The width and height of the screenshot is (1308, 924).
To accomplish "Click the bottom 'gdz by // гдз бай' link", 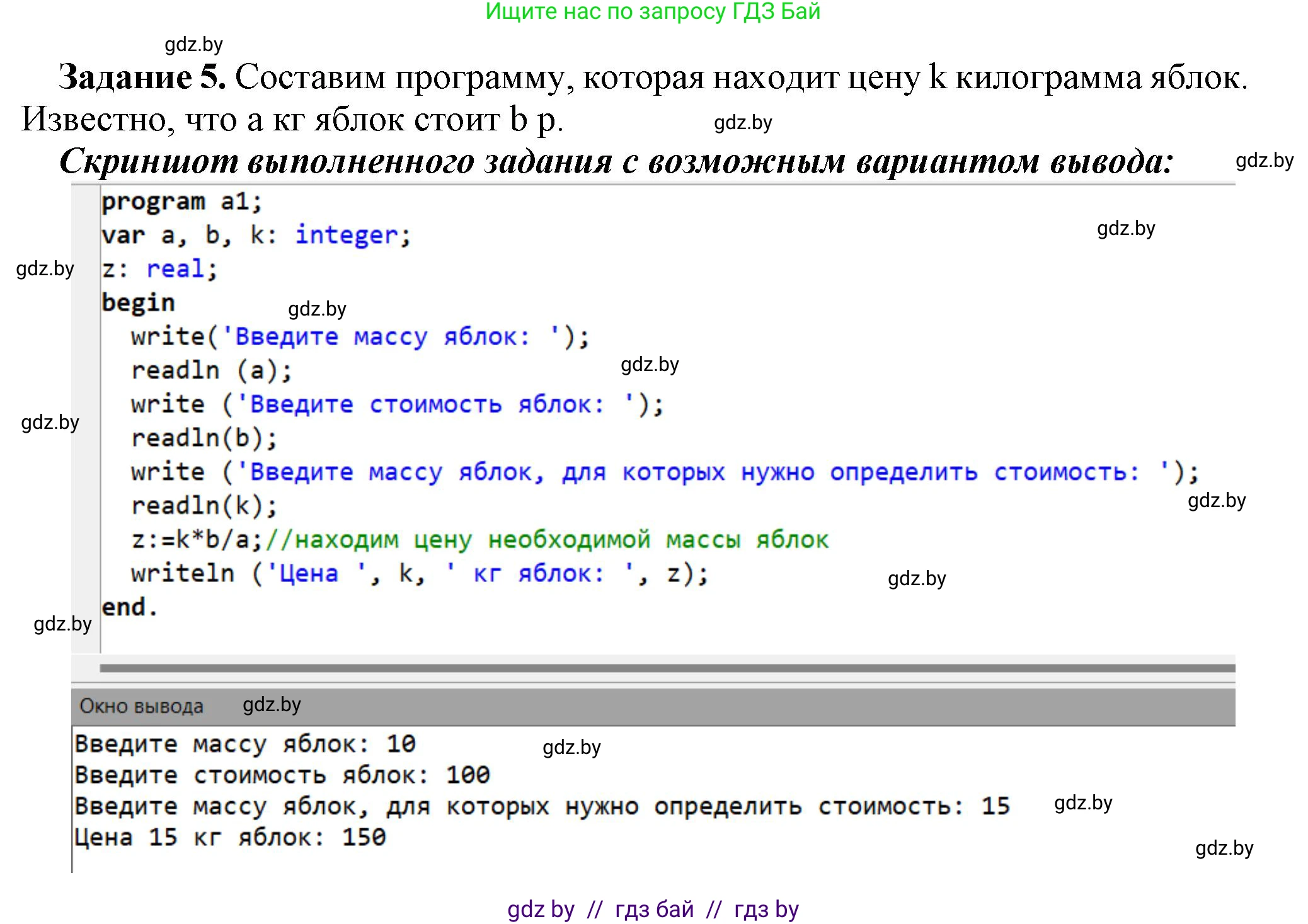I will pyautogui.click(x=653, y=909).
